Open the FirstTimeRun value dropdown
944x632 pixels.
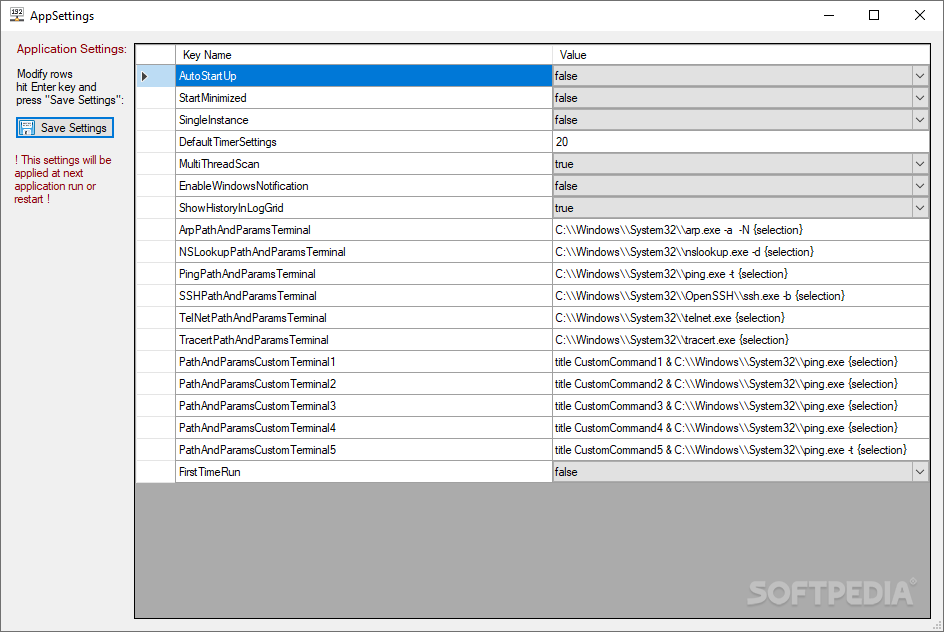[919, 472]
